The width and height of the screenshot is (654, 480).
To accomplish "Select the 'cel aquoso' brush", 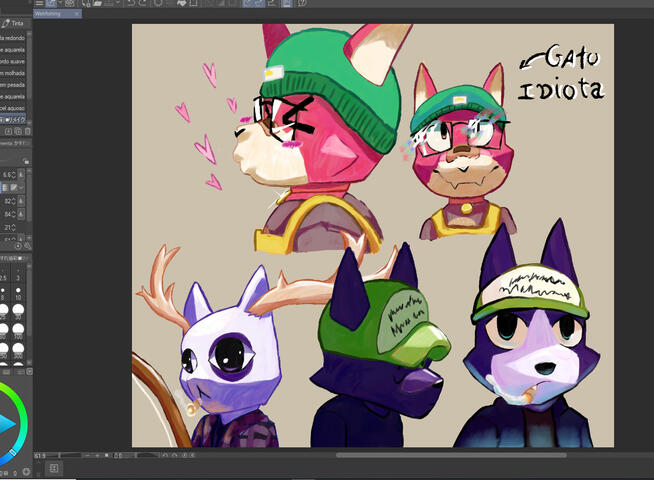I will point(14,108).
